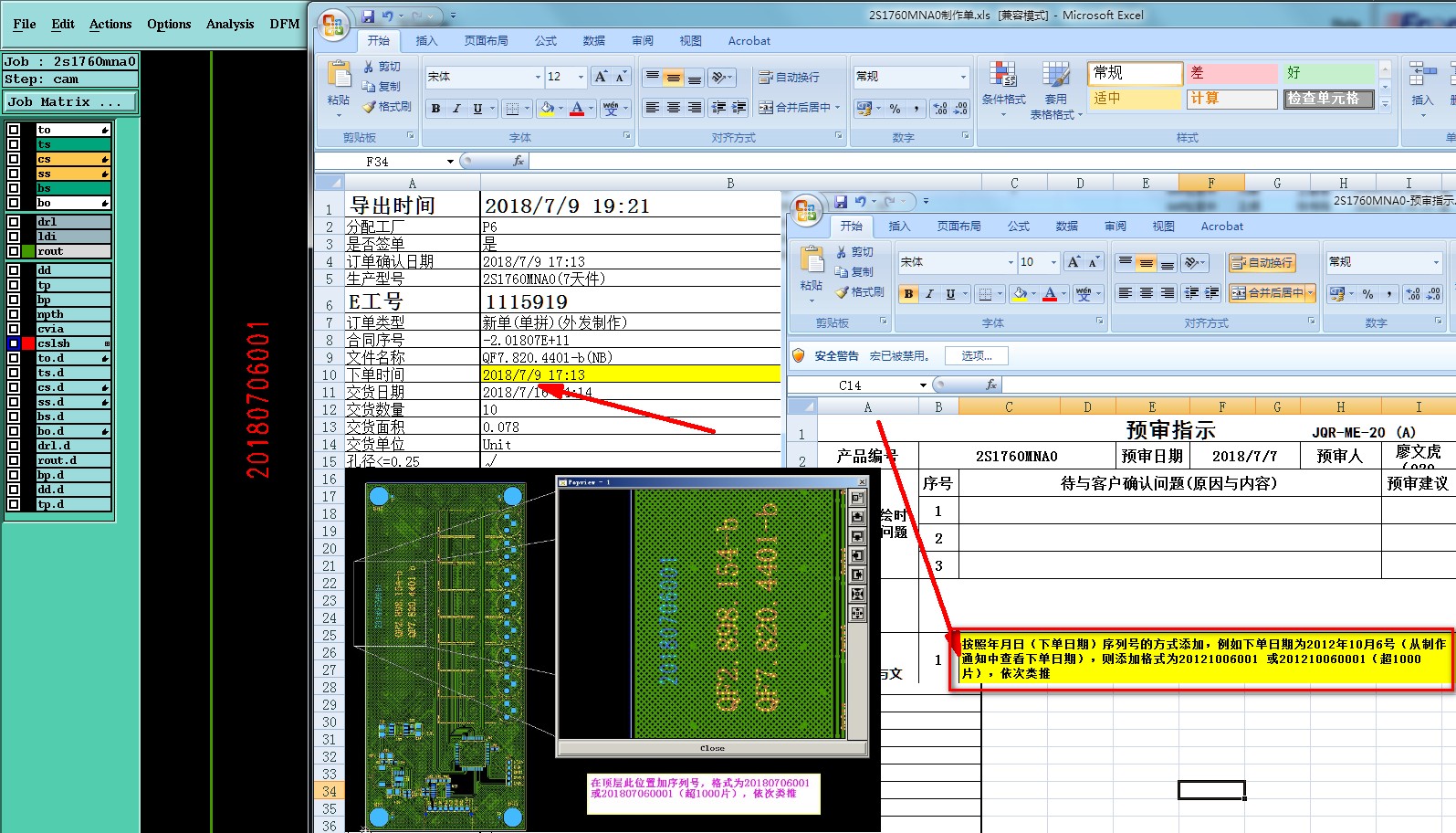Open the DFM menu in the CAM application

point(284,24)
